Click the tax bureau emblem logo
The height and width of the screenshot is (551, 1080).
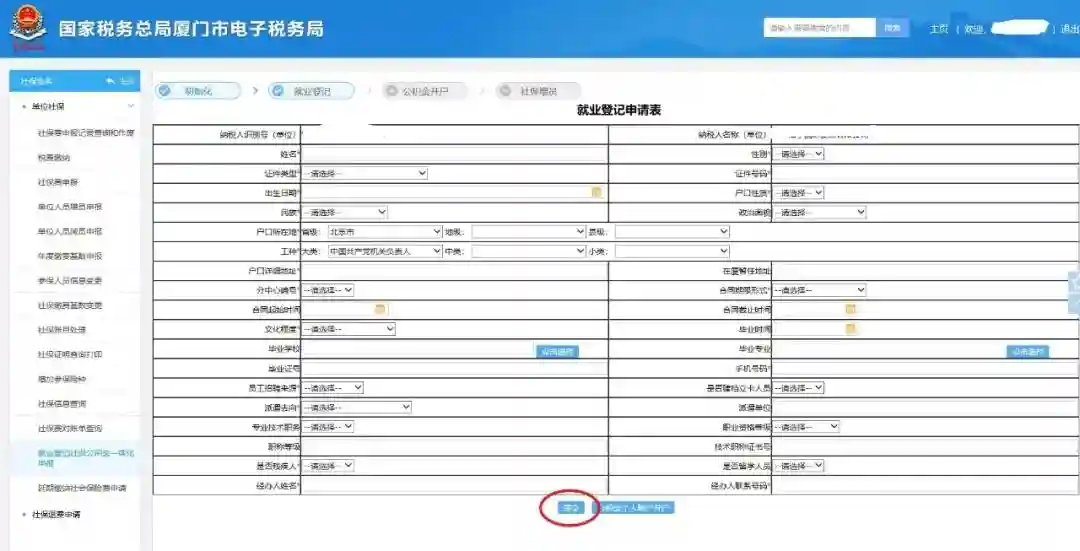coord(28,27)
